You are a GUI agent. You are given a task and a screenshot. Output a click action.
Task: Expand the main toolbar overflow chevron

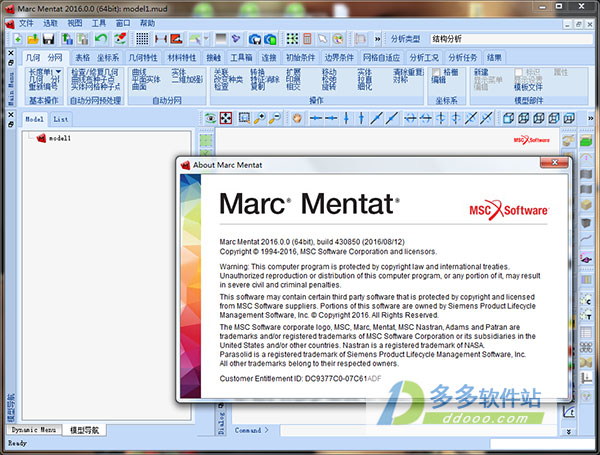pos(378,39)
